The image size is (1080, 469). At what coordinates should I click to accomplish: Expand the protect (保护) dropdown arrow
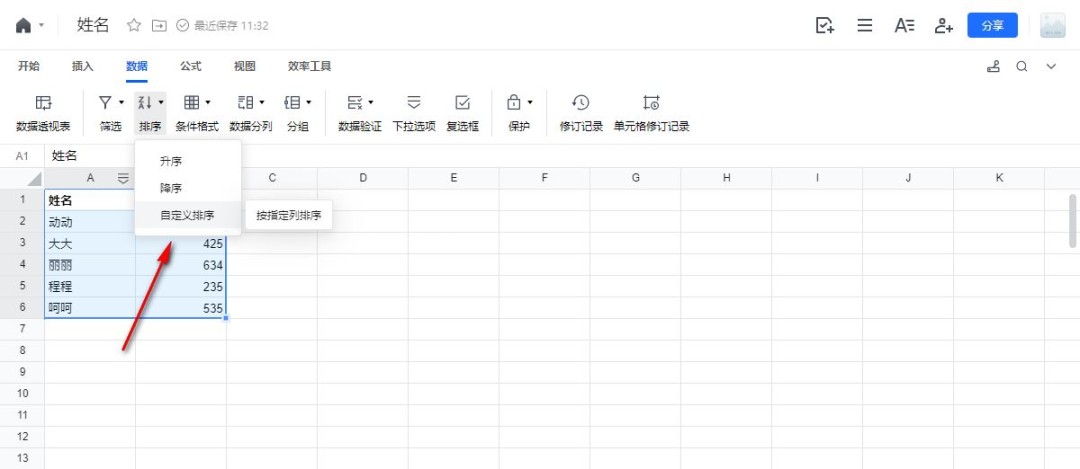(x=530, y=102)
